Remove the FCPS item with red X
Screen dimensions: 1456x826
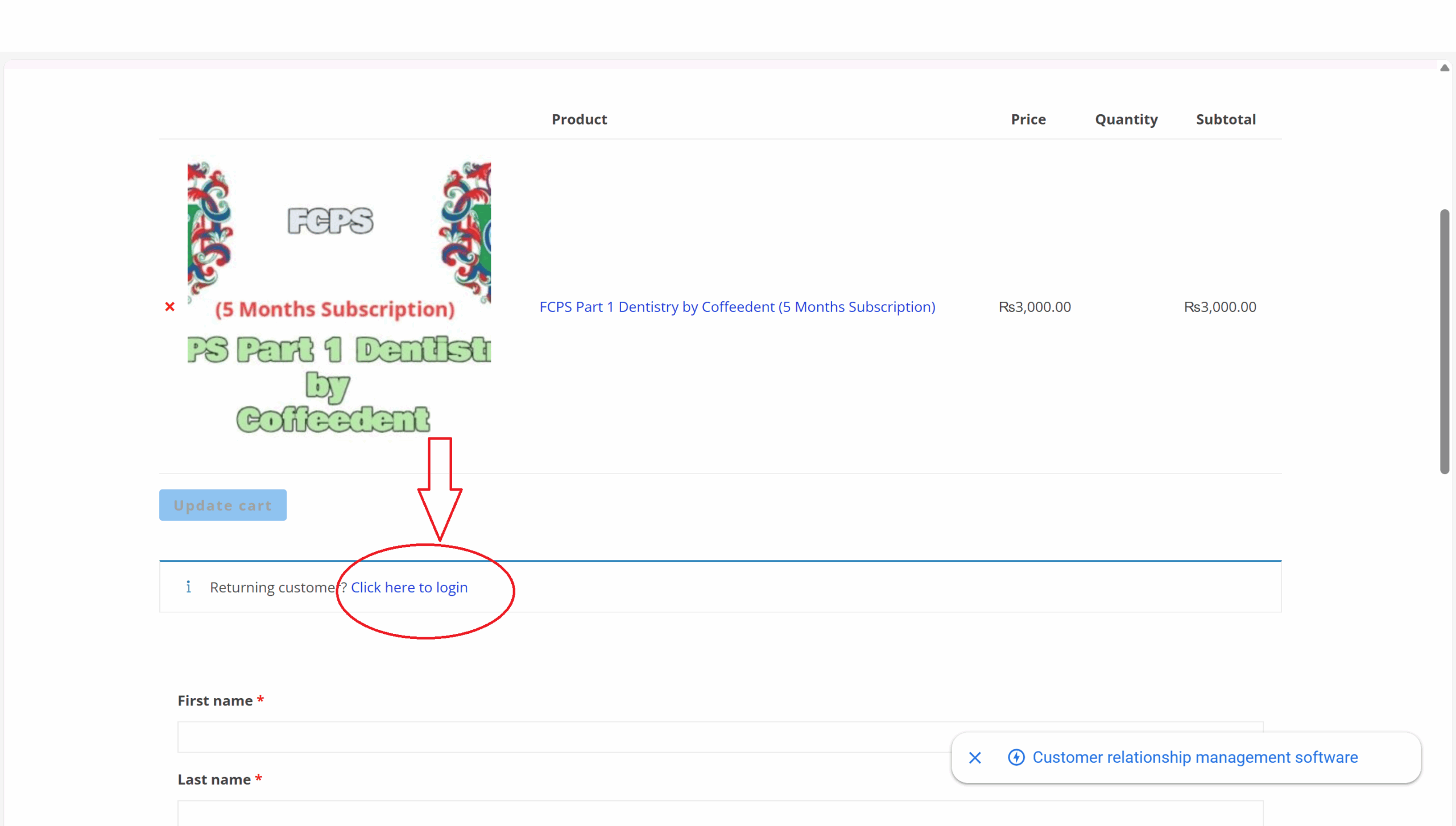[x=169, y=307]
